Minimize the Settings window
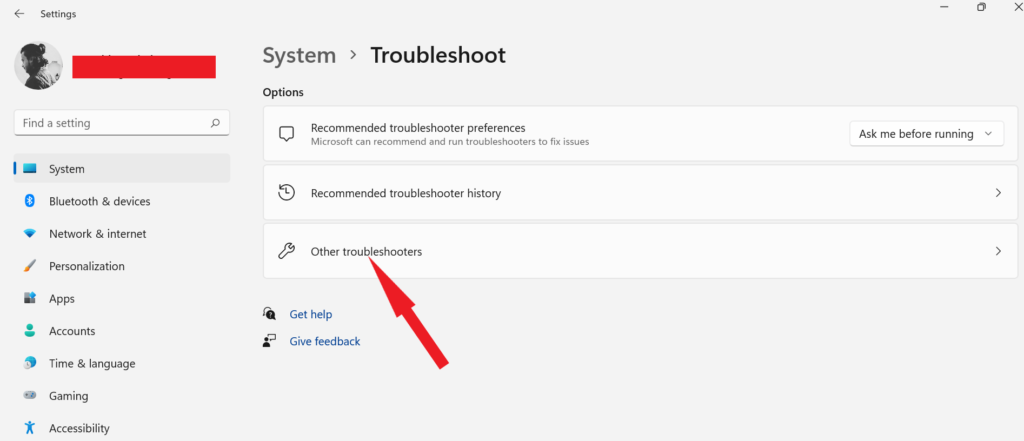This screenshot has width=1024, height=441. pos(944,7)
